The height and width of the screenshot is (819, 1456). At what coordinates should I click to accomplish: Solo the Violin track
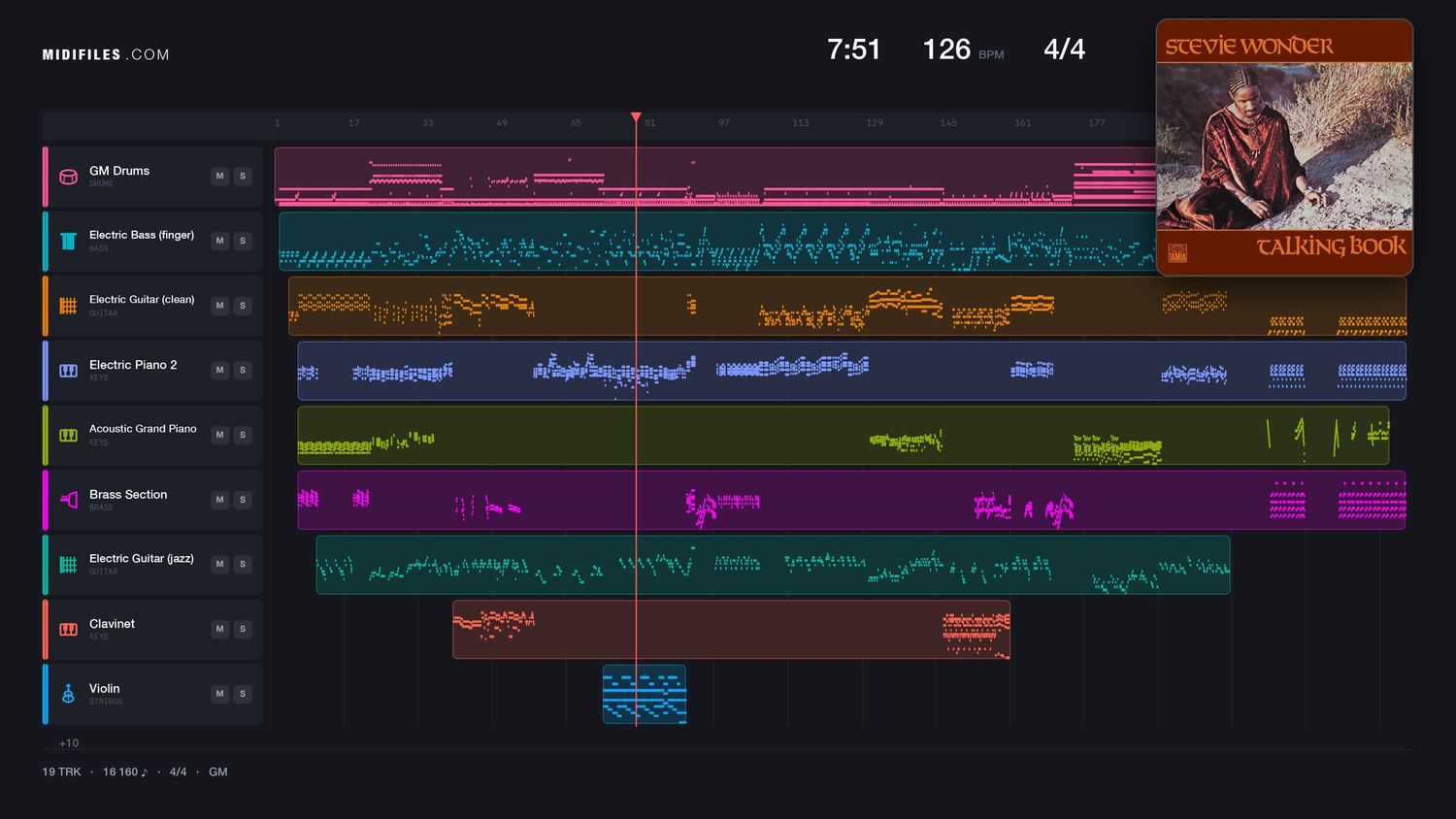[243, 694]
